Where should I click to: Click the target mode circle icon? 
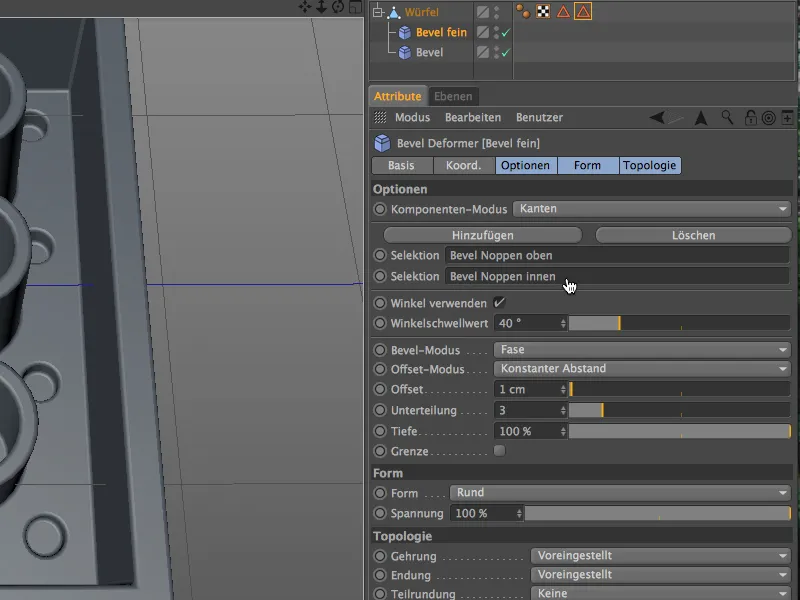768,118
